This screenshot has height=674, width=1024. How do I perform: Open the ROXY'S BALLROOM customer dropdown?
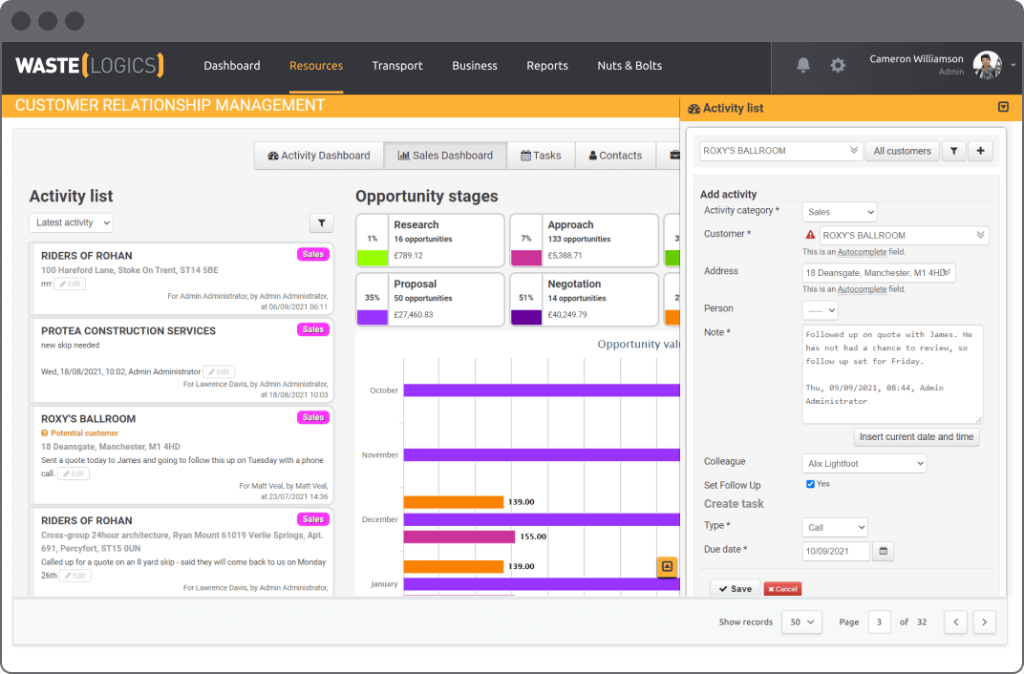[780, 150]
